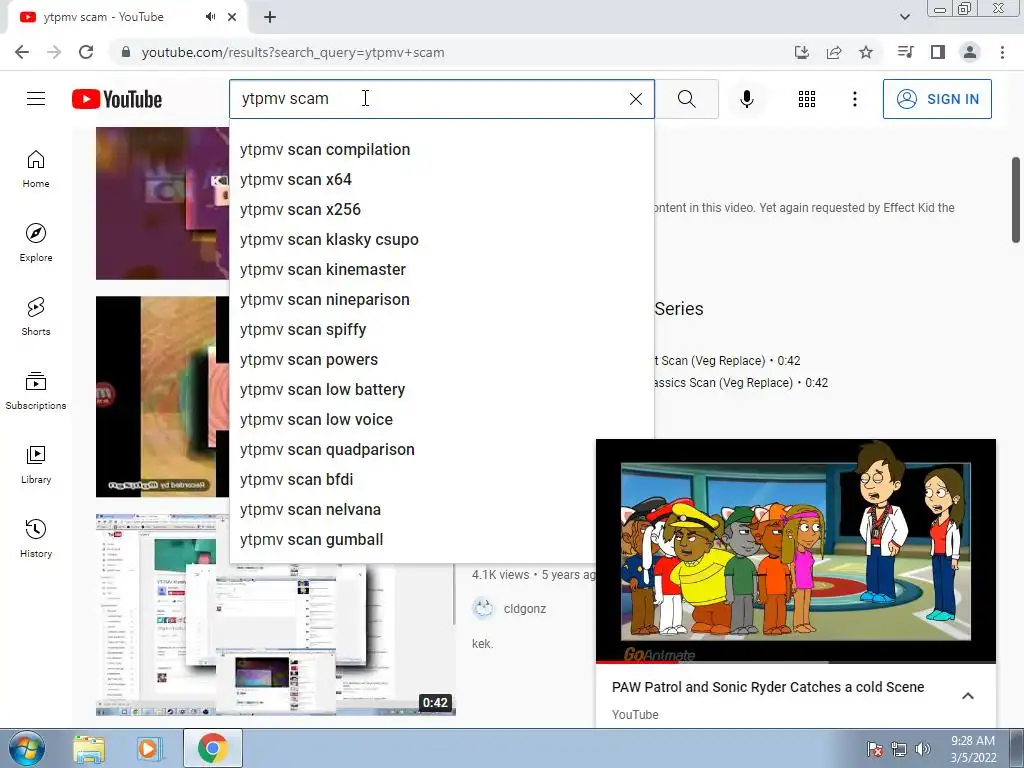Open the Chrome three-dot menu
The width and height of the screenshot is (1024, 768).
click(x=1002, y=52)
